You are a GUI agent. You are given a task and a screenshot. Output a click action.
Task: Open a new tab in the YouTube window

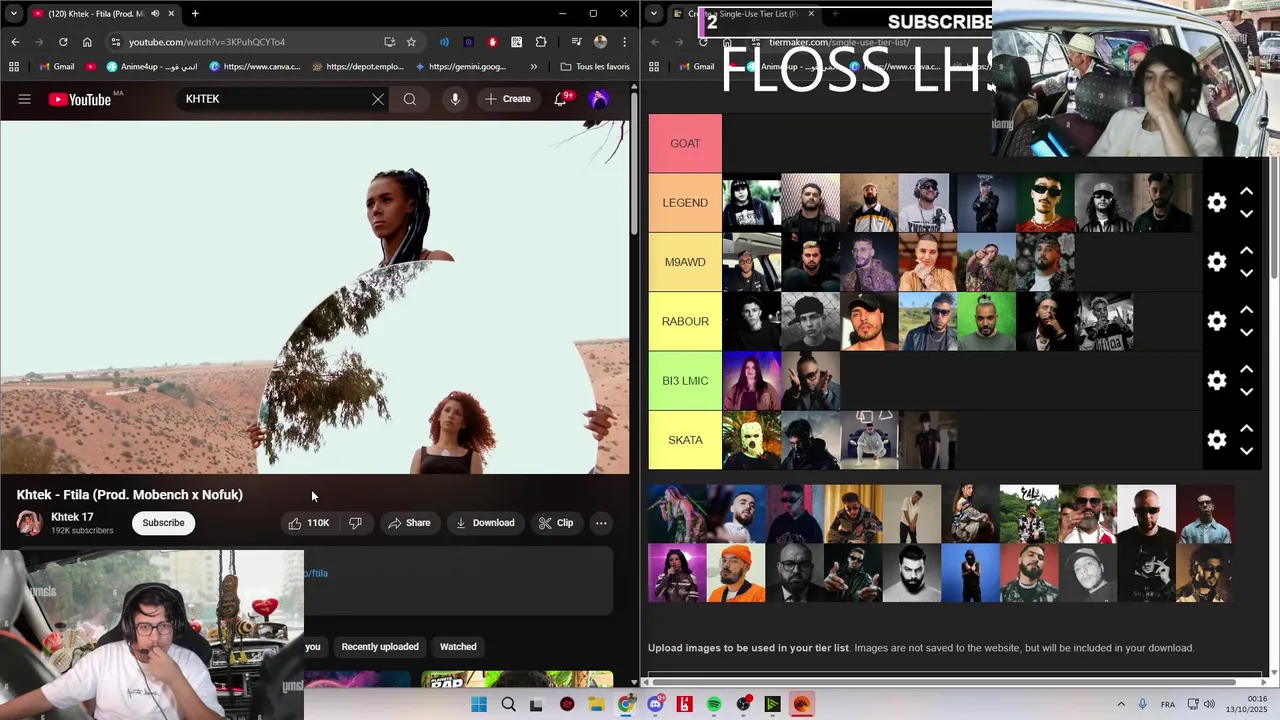point(195,14)
